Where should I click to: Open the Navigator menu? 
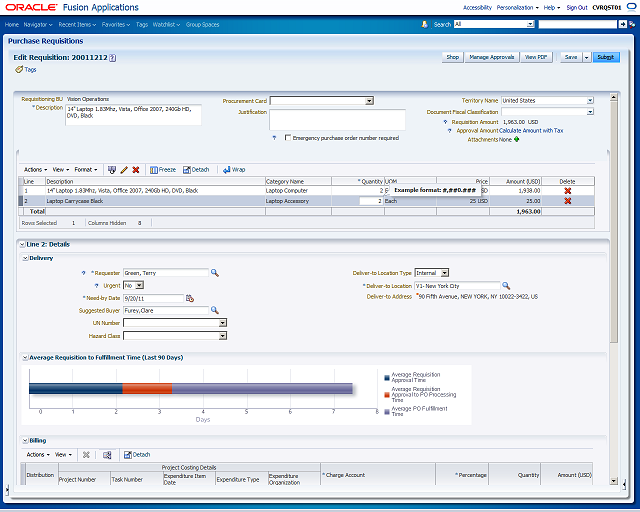tap(38, 25)
